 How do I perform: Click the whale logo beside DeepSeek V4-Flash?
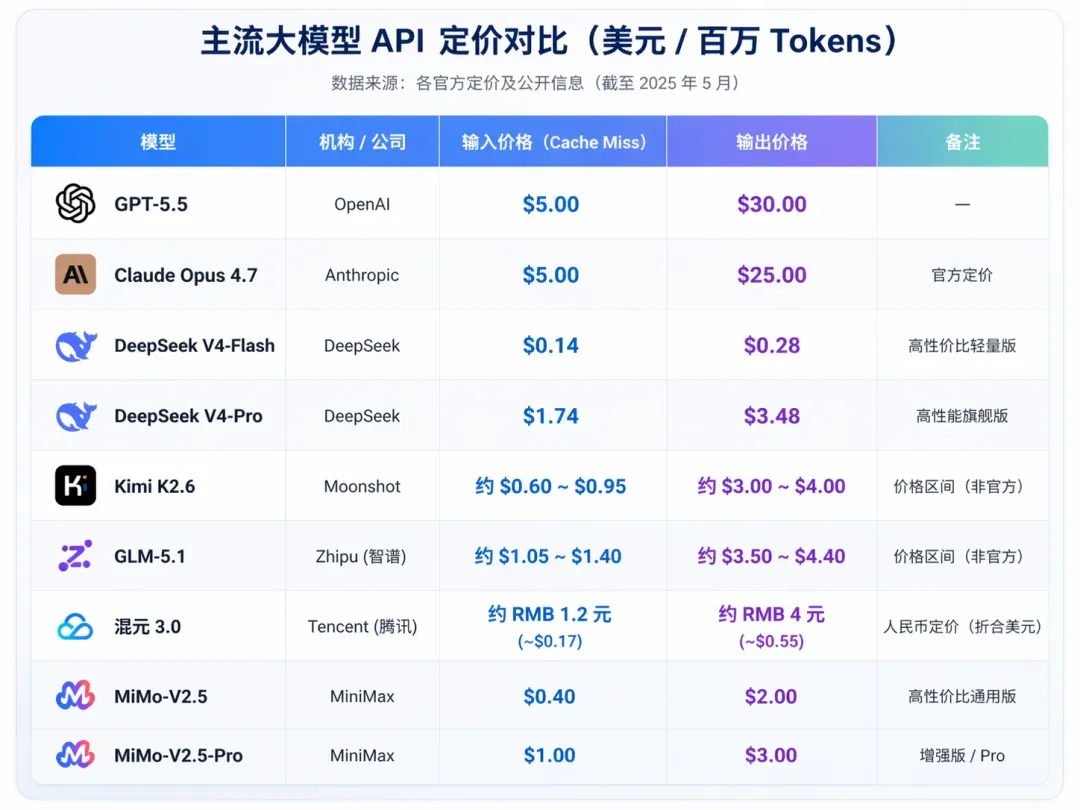[76, 345]
